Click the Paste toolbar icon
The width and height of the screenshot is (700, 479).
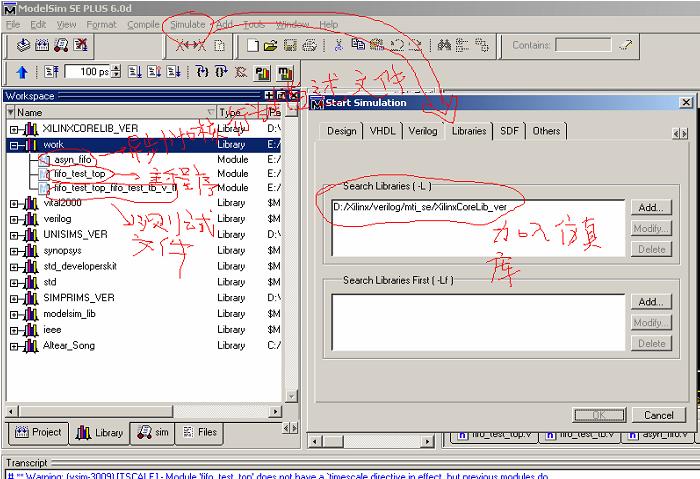point(377,45)
